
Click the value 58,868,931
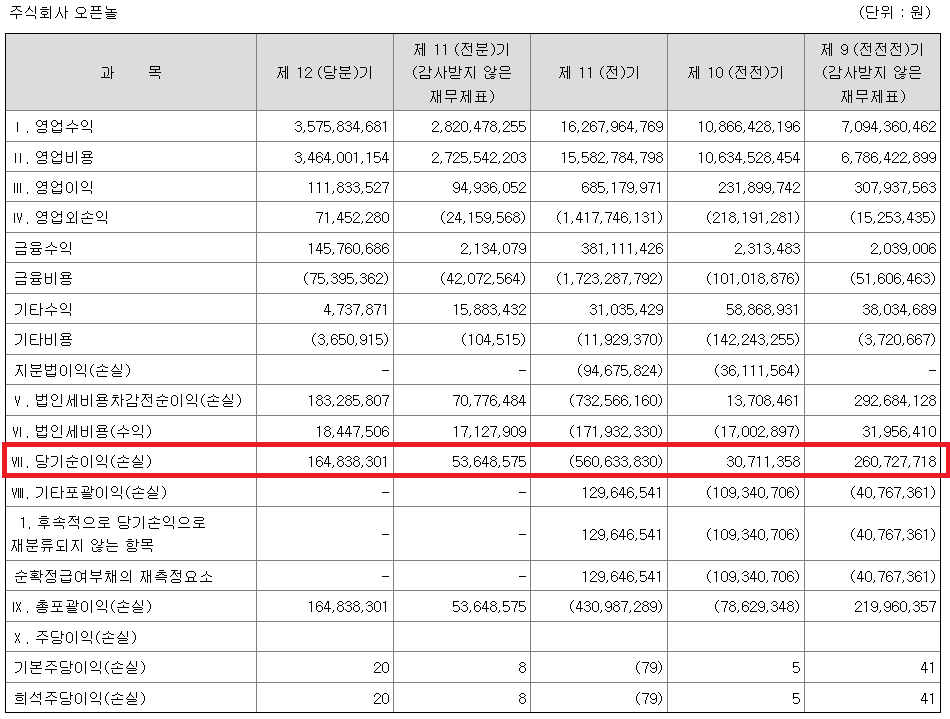tap(763, 310)
